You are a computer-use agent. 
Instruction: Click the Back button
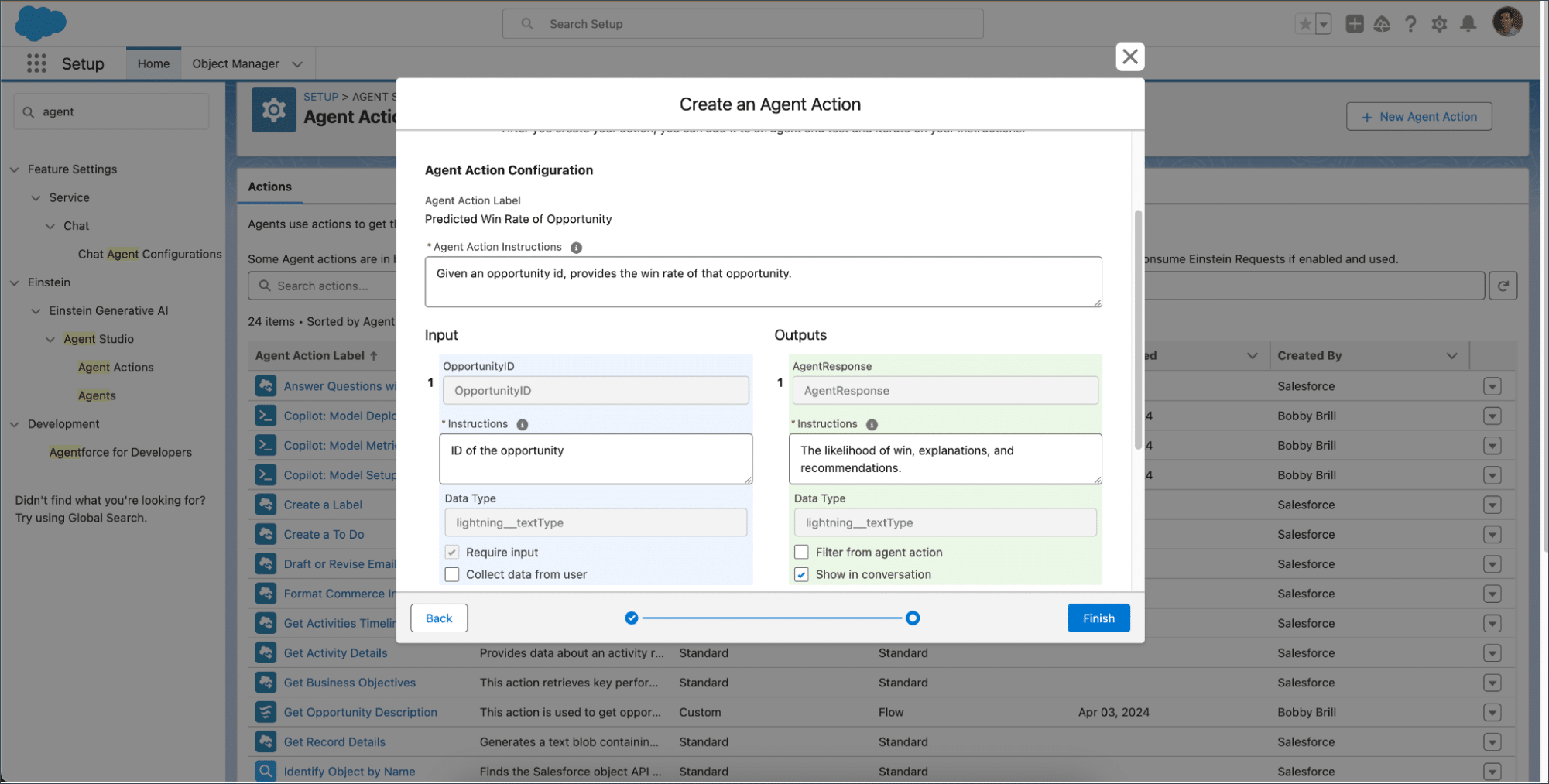coord(438,618)
